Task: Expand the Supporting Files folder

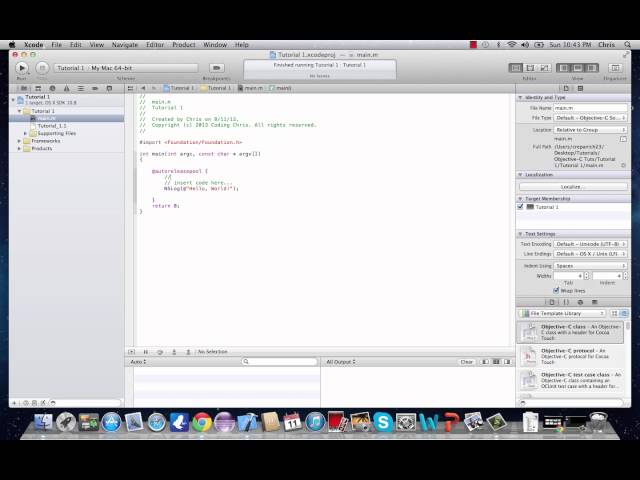Action: coord(25,133)
